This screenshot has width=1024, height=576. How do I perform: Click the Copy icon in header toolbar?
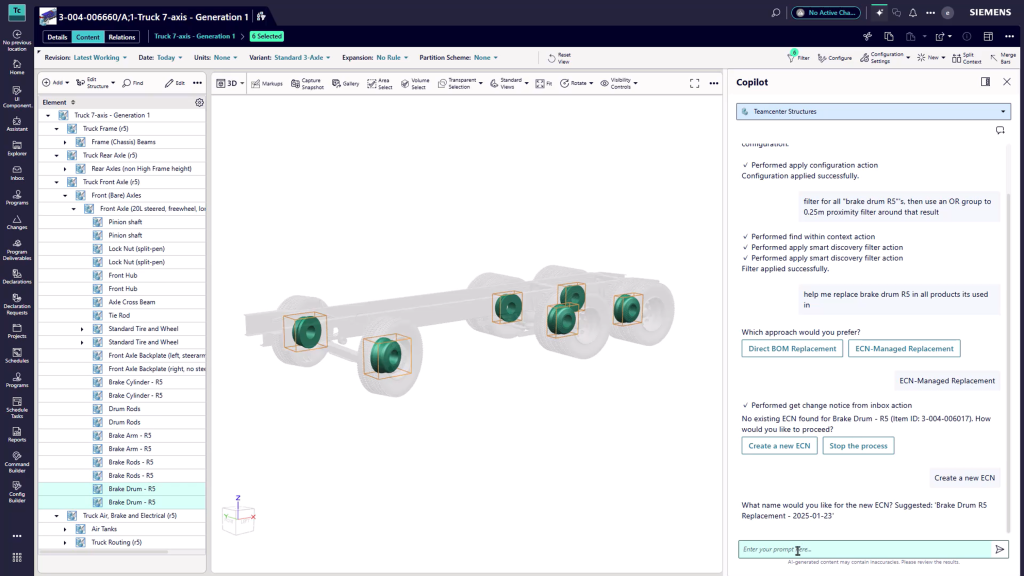coord(889,37)
